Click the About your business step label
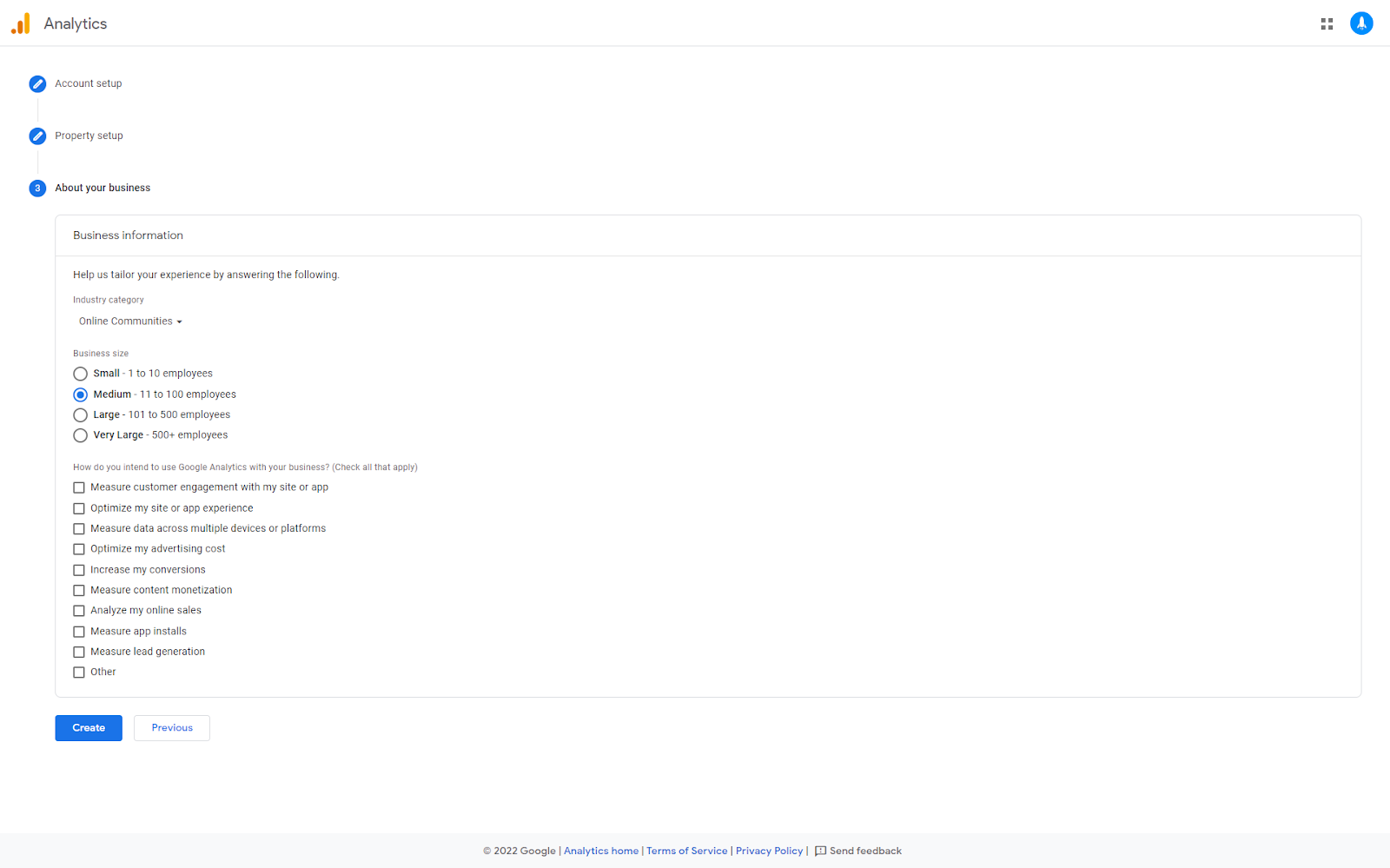1390x868 pixels. pyautogui.click(x=102, y=188)
